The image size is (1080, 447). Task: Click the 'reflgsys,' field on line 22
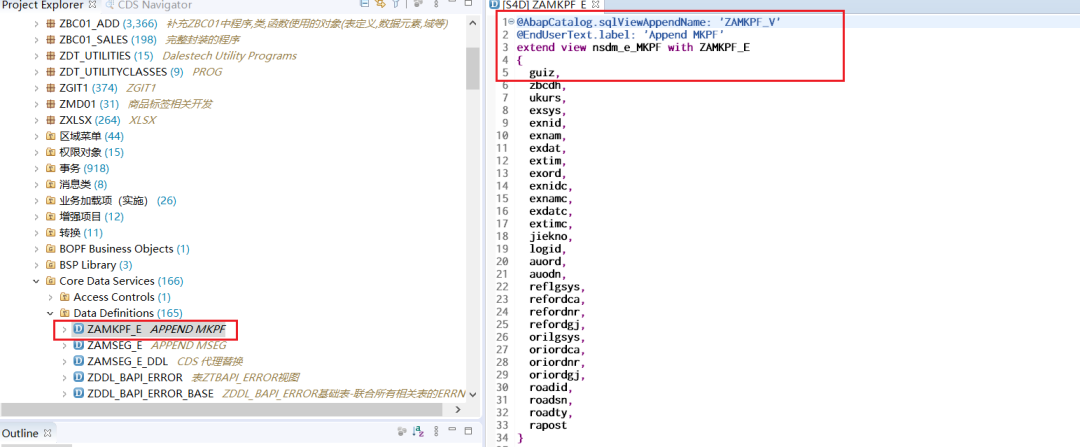click(556, 287)
